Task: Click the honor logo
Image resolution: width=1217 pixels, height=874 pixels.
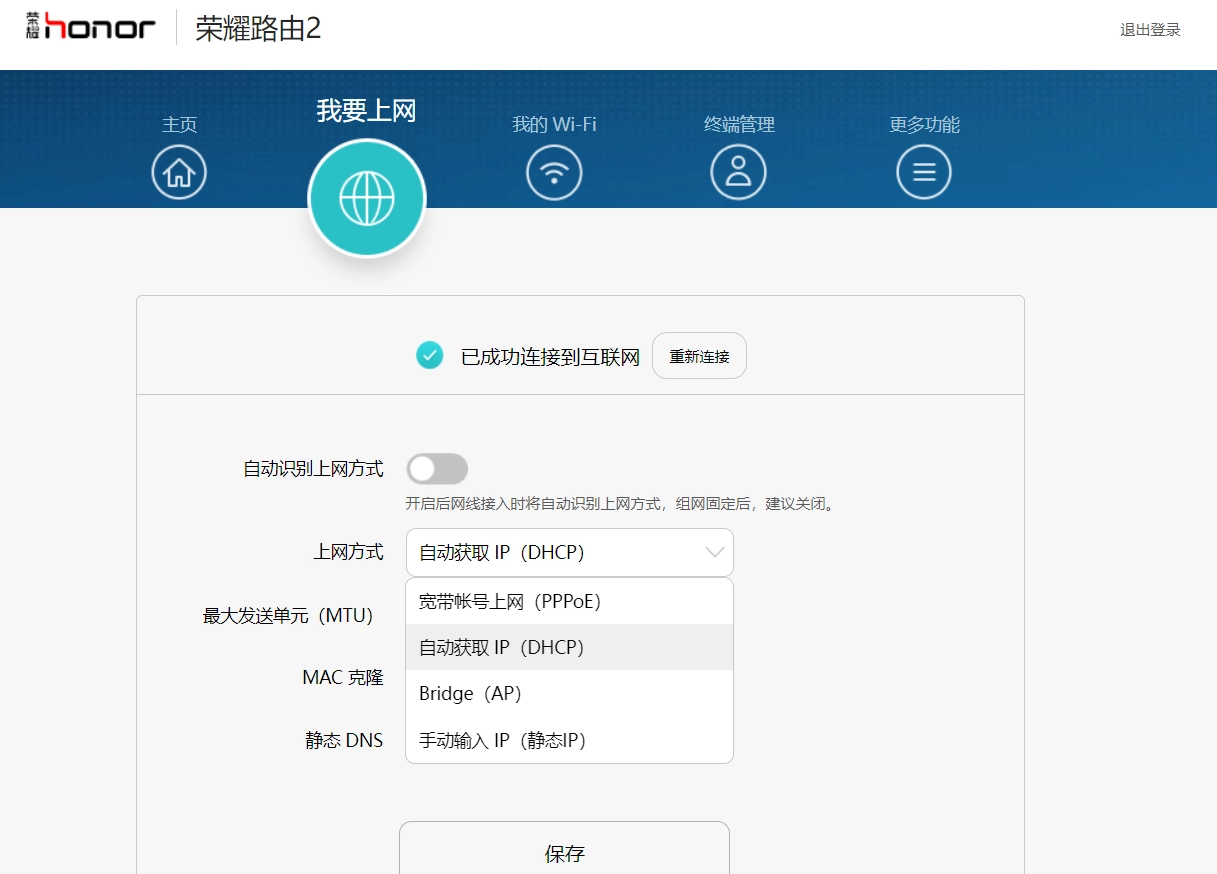Action: click(88, 26)
